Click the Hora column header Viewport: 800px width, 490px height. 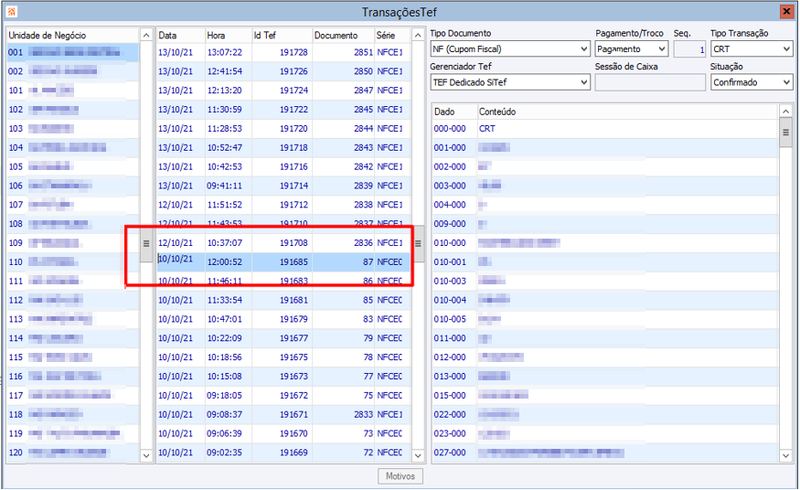coord(228,35)
